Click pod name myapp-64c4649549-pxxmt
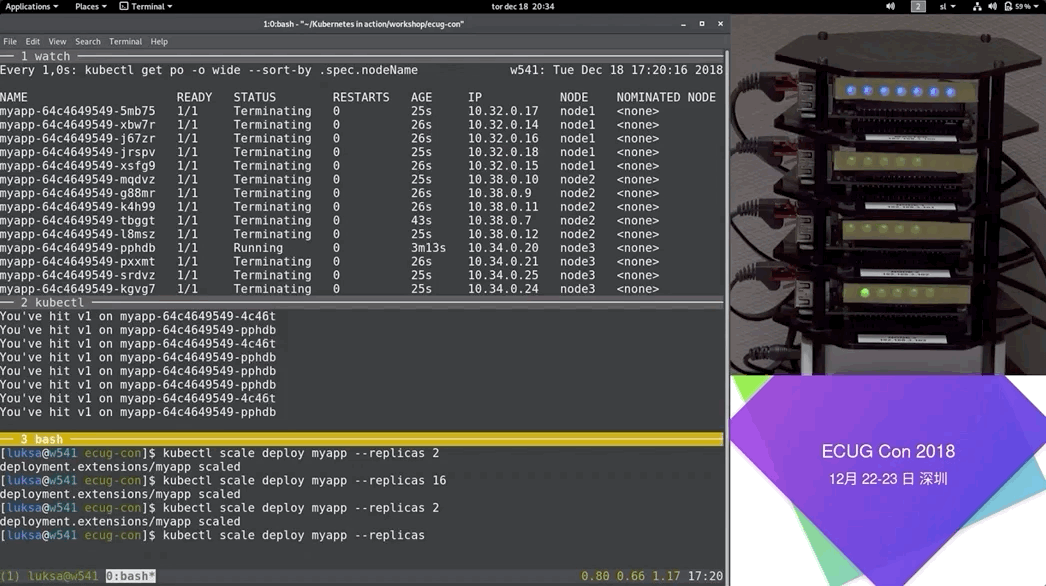1046x586 pixels. coord(77,262)
